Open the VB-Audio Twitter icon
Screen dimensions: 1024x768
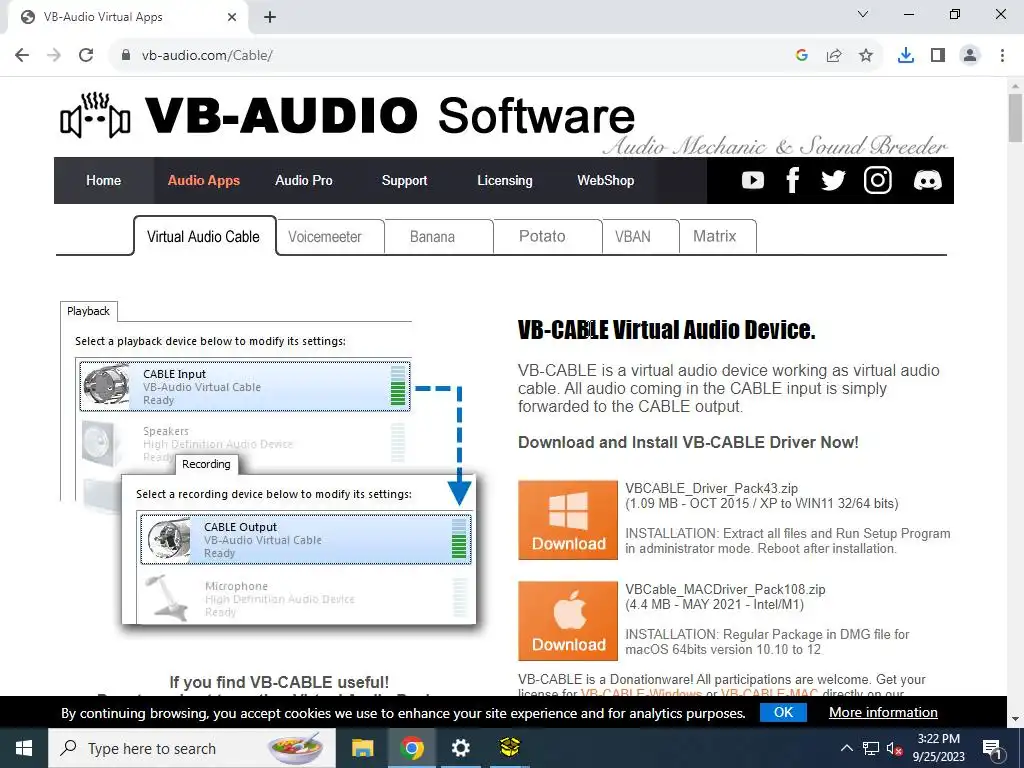[x=833, y=180]
